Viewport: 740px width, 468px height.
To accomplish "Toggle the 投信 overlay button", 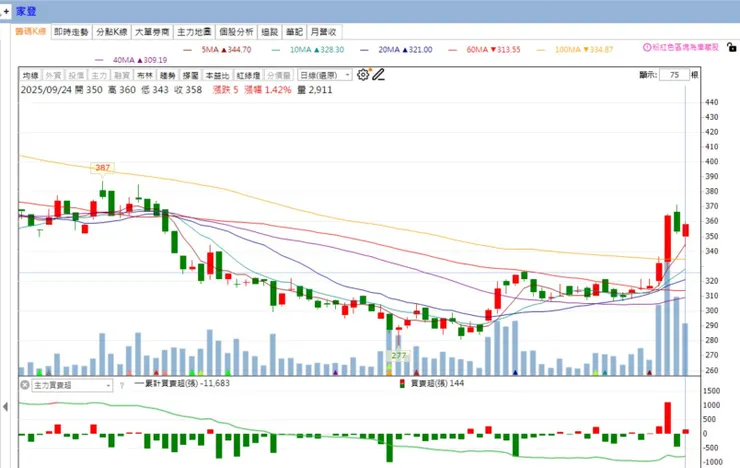I will click(x=76, y=75).
